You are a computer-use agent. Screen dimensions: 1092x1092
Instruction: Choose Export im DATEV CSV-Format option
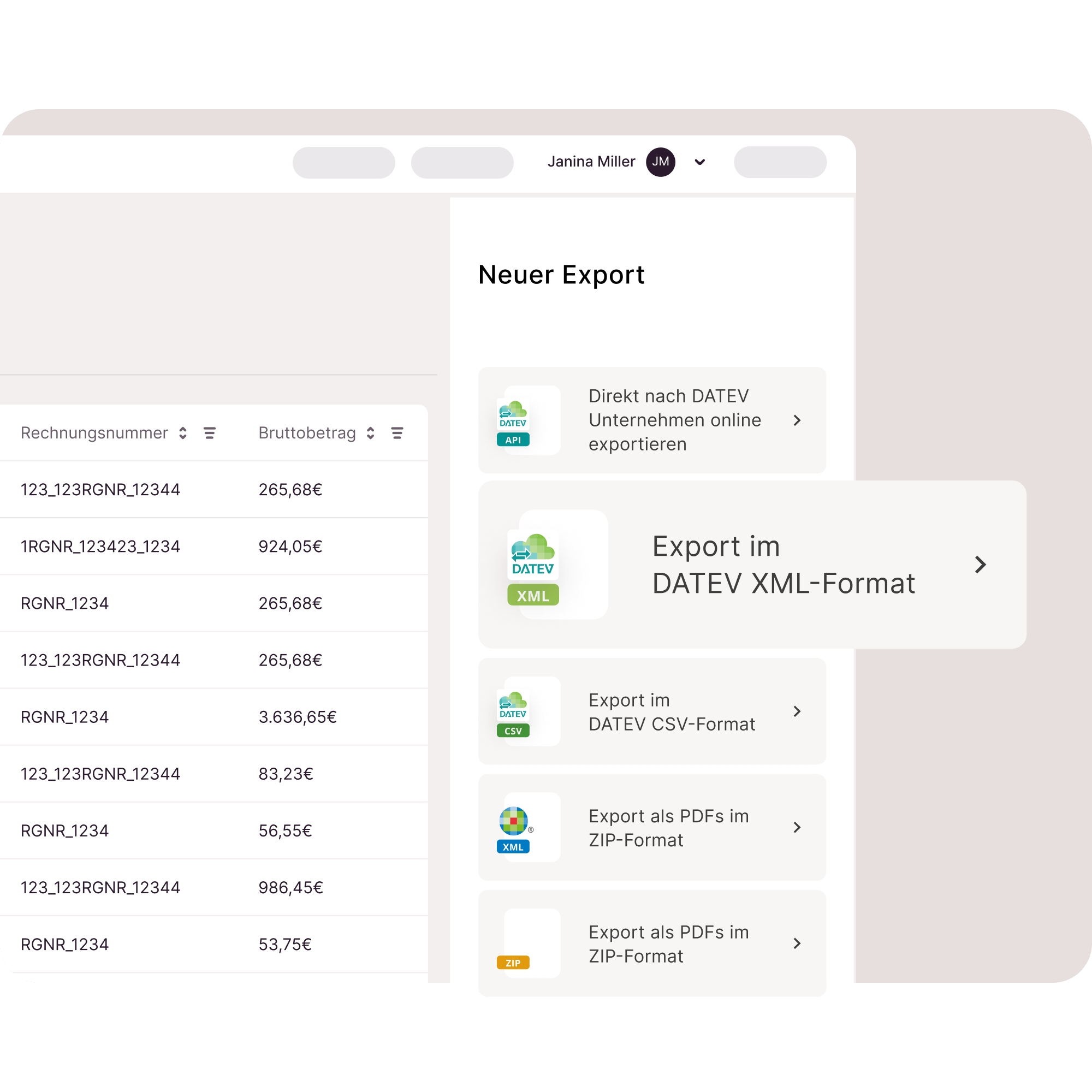click(672, 712)
